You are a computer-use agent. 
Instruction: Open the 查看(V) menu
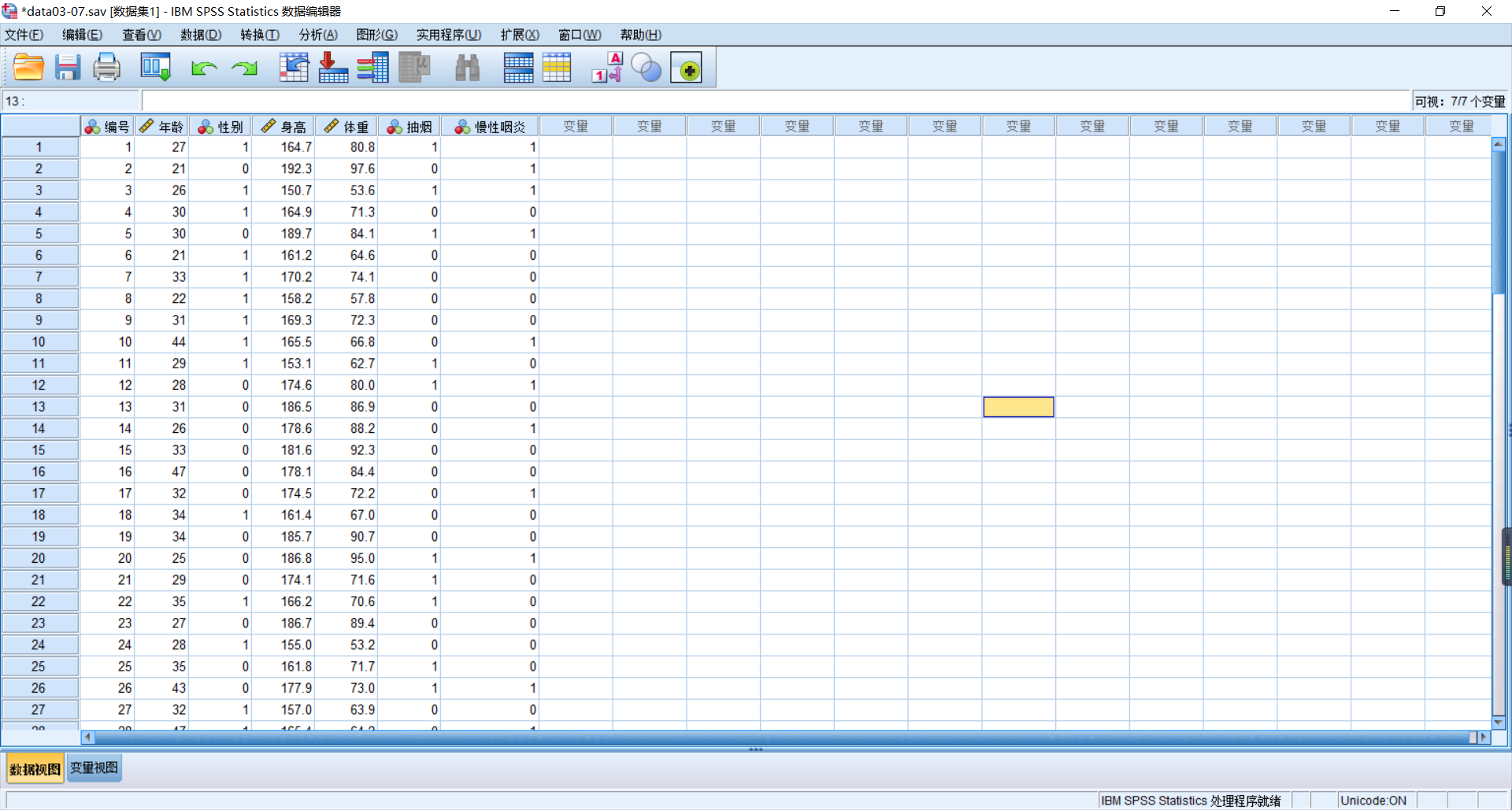point(142,35)
